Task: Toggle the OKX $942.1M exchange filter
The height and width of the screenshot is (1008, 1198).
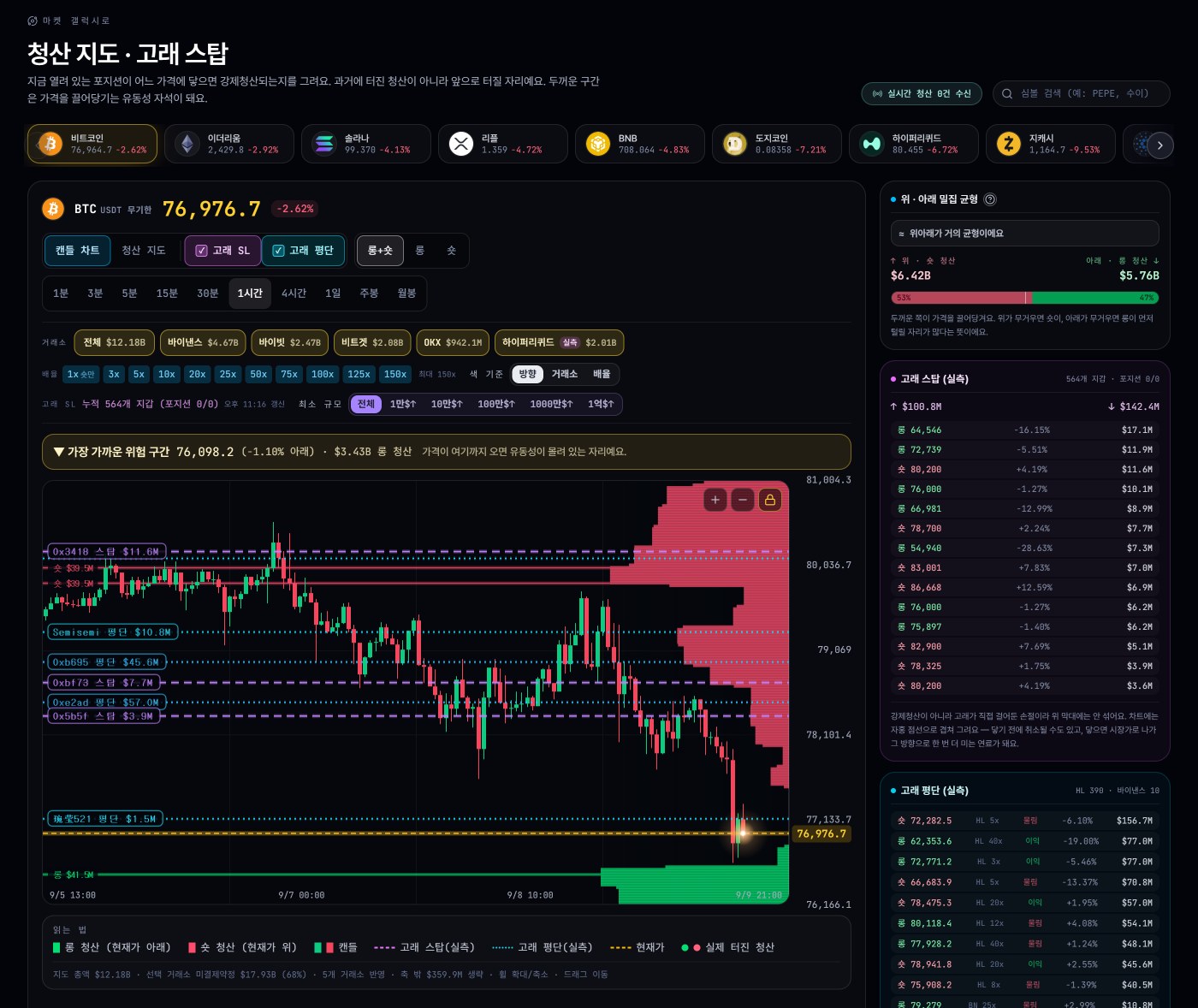Action: pos(453,342)
